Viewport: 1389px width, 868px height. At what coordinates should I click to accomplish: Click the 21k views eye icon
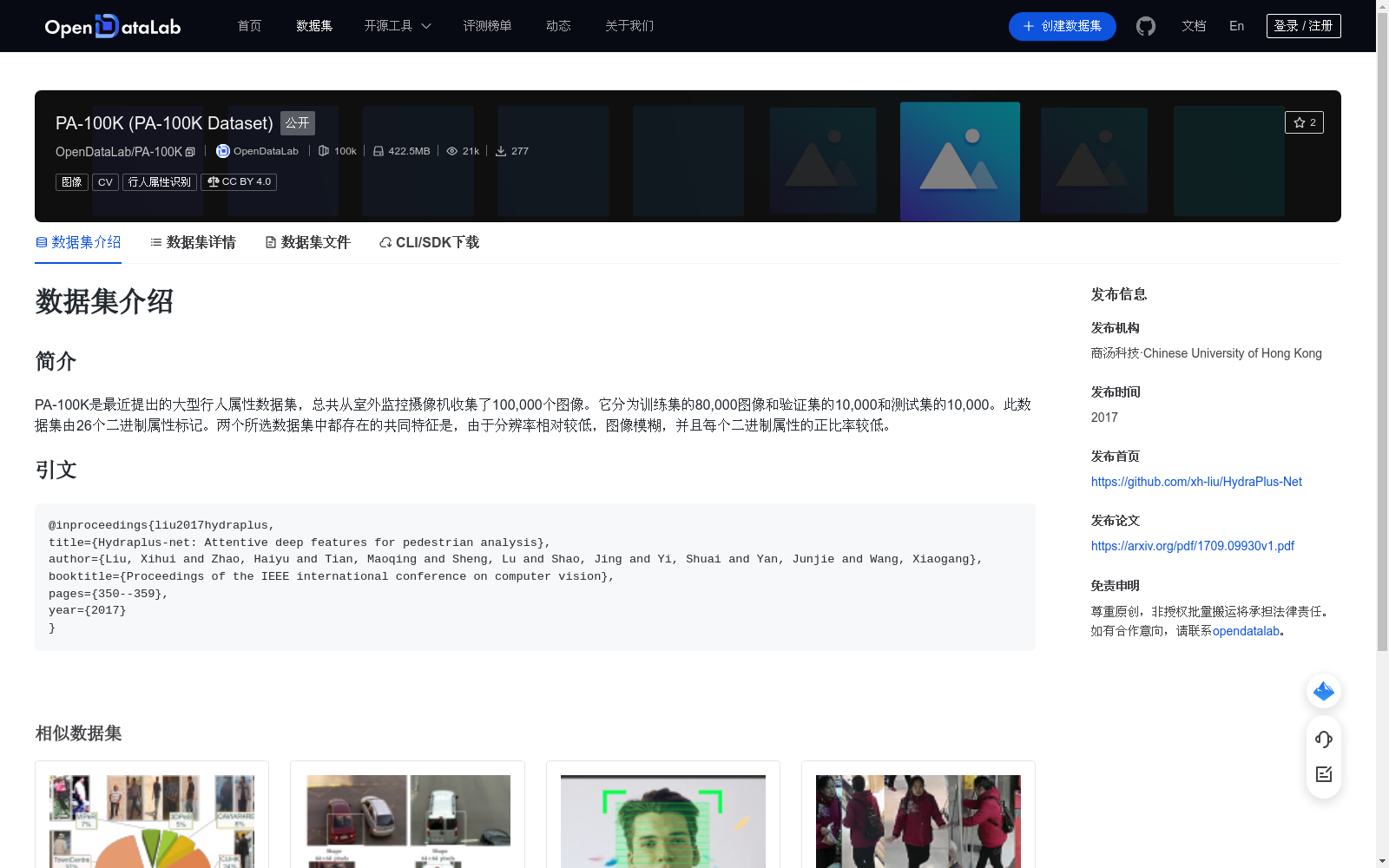(452, 151)
